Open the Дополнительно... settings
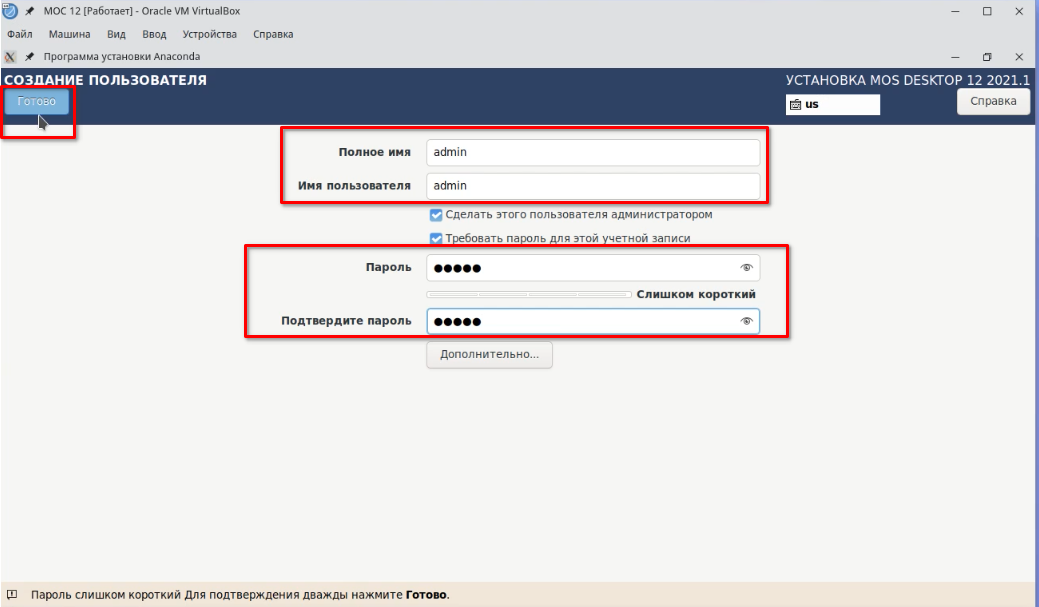Screen dimensions: 1039x607 (489, 355)
